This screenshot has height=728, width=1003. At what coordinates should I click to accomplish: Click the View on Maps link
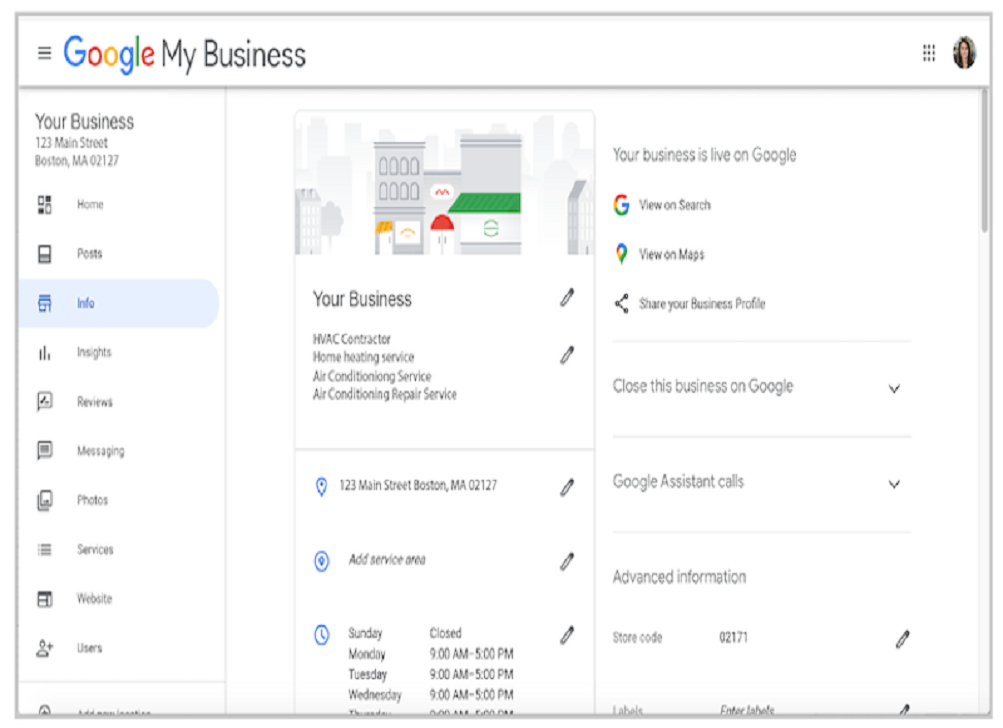[x=671, y=255]
